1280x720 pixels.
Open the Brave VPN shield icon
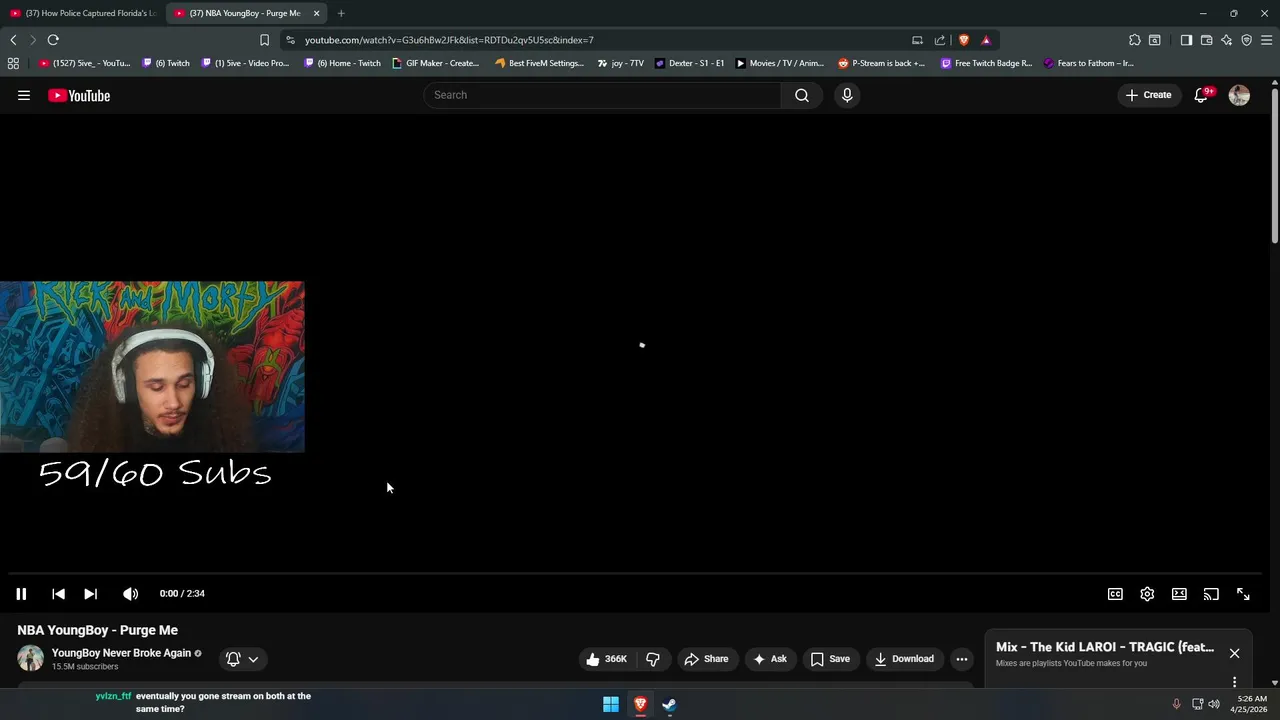[1247, 40]
